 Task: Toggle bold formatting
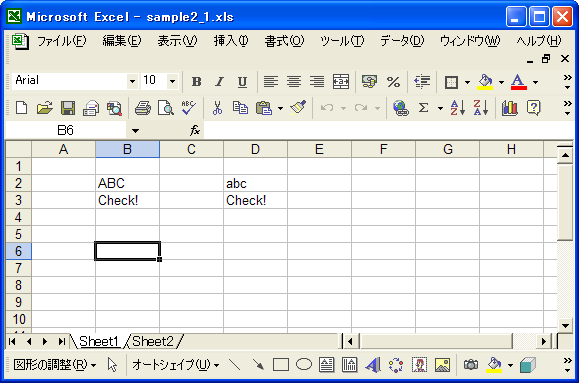pos(196,82)
